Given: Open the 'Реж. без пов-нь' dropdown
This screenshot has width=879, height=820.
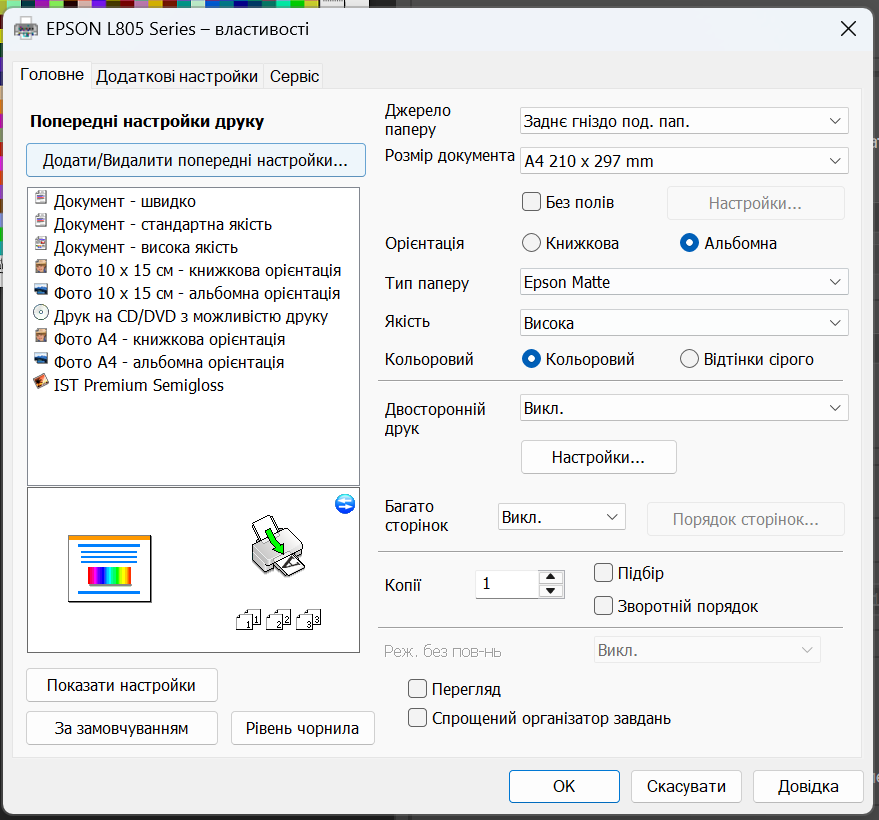Looking at the screenshot, I should point(707,650).
